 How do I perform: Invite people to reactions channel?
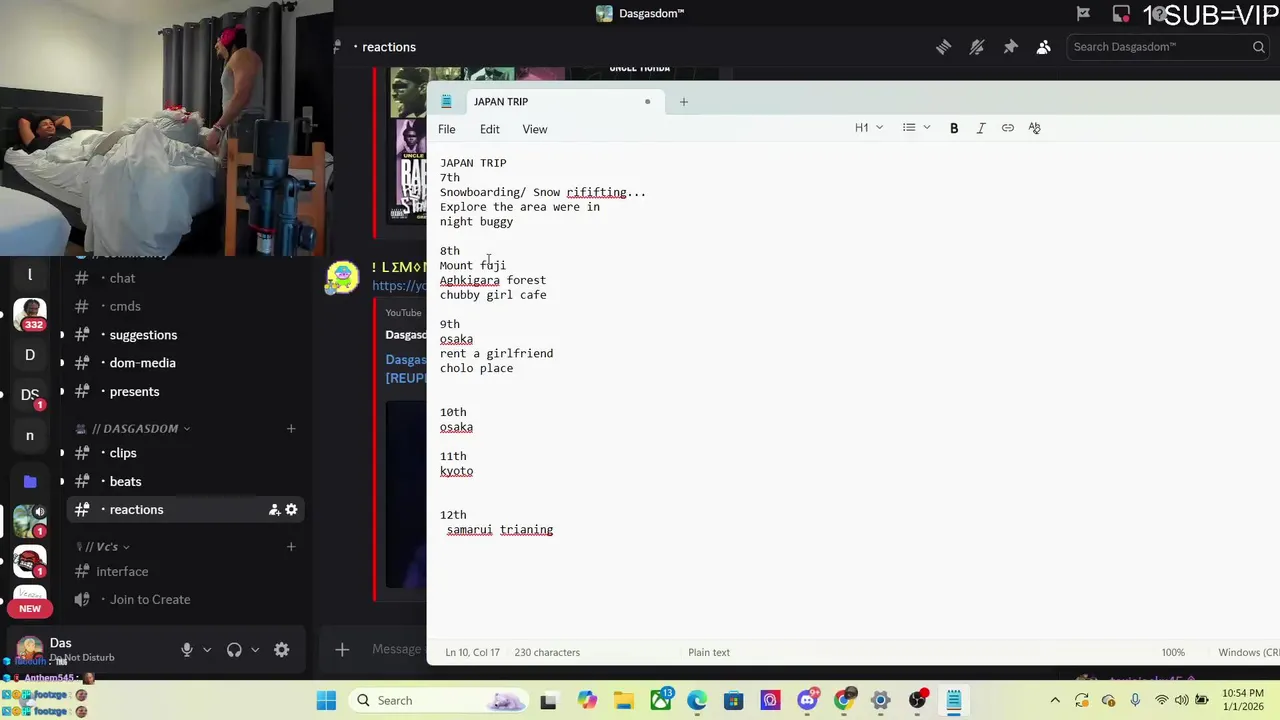274,510
